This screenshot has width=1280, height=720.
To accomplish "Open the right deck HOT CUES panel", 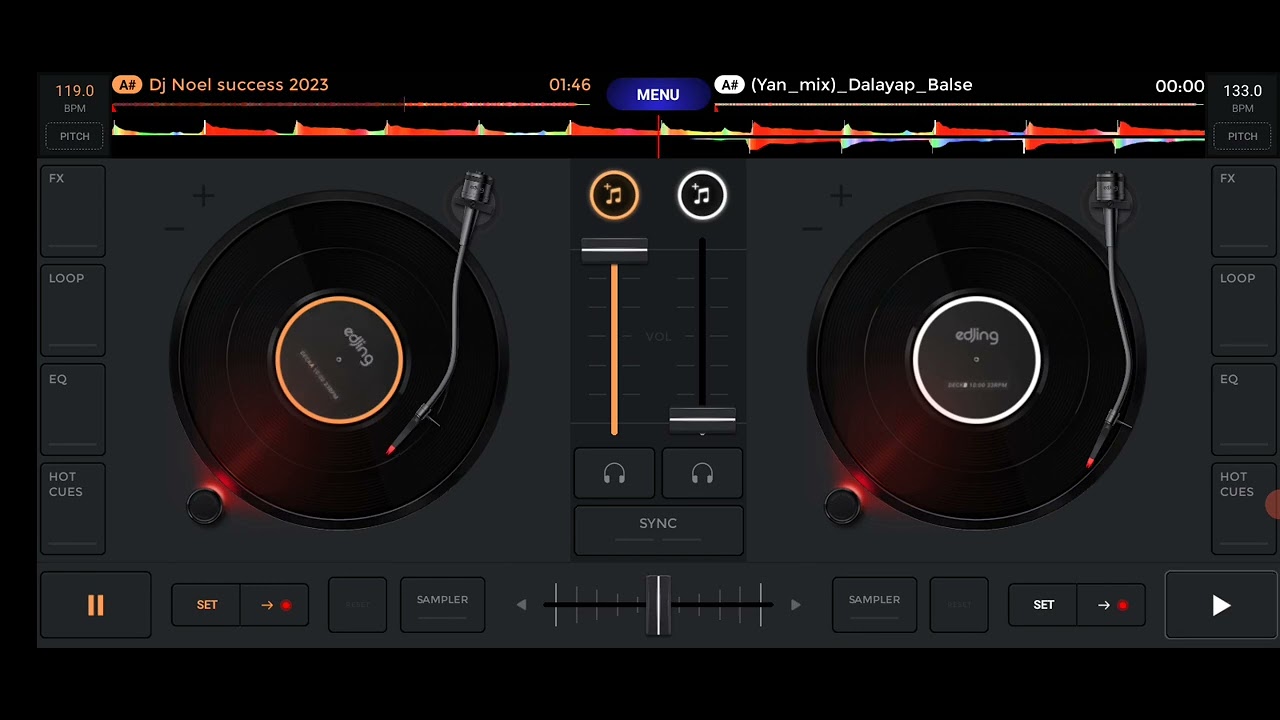I will pos(1244,509).
